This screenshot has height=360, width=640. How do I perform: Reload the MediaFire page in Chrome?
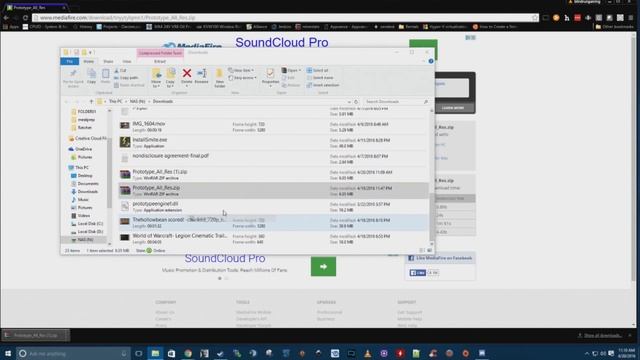[x=25, y=18]
